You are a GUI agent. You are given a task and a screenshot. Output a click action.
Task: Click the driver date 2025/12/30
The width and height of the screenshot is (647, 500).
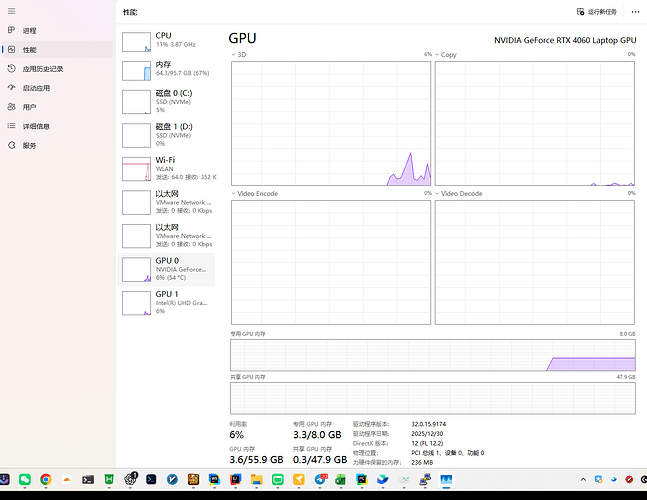click(x=427, y=434)
